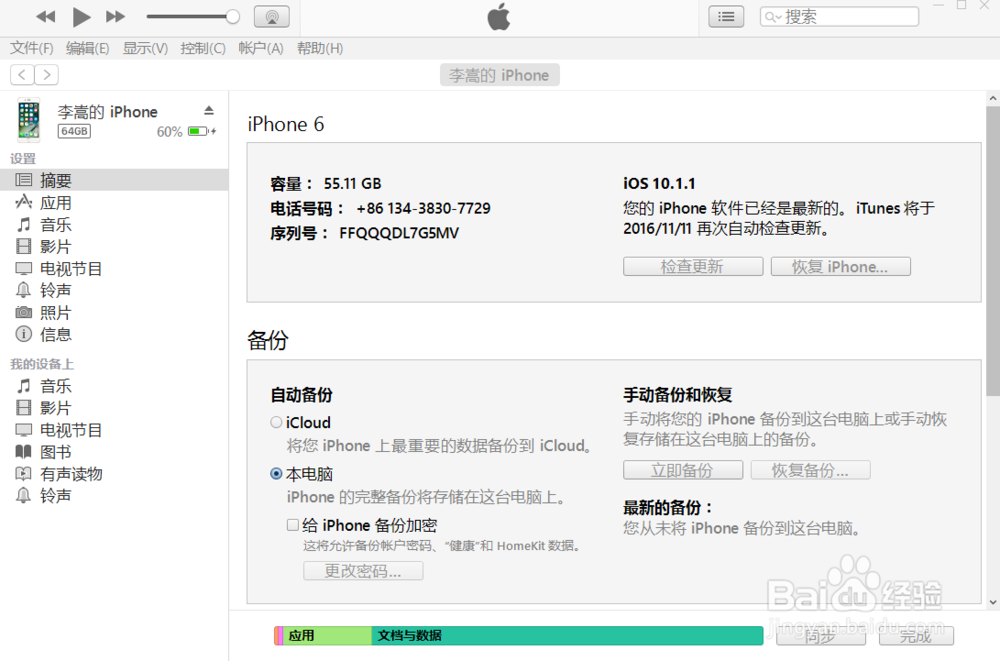This screenshot has width=1000, height=661.
Task: Click the 55.11 GB capacity value
Action: pyautogui.click(x=352, y=184)
